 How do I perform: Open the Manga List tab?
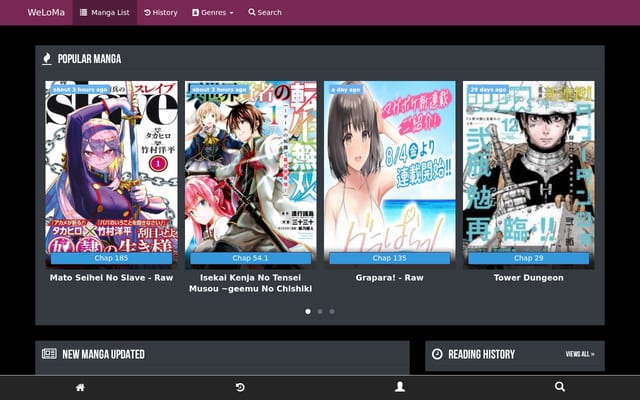[x=104, y=12]
